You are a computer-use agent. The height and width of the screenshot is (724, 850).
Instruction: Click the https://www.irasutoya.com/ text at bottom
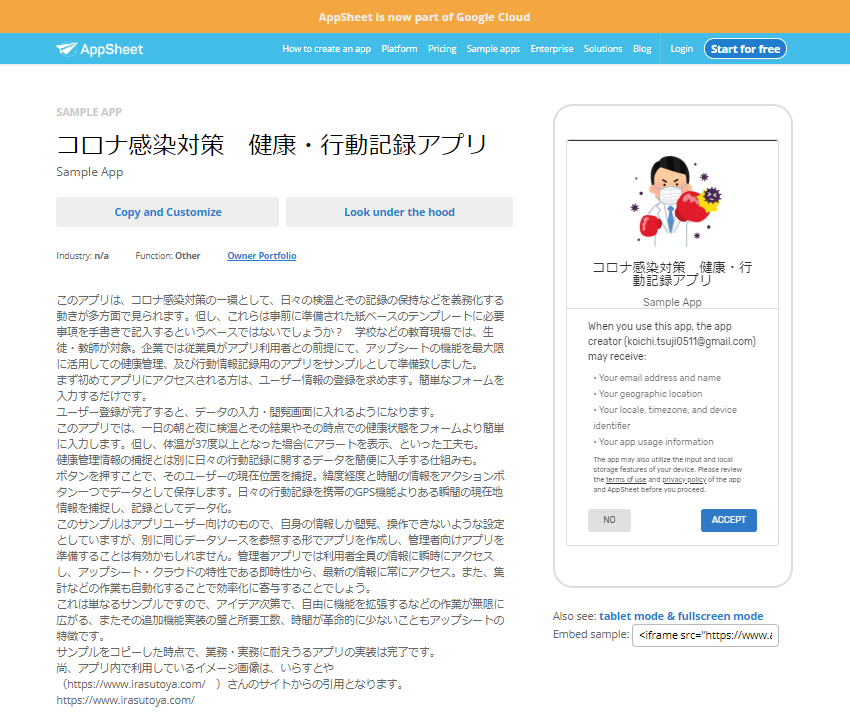(126, 700)
